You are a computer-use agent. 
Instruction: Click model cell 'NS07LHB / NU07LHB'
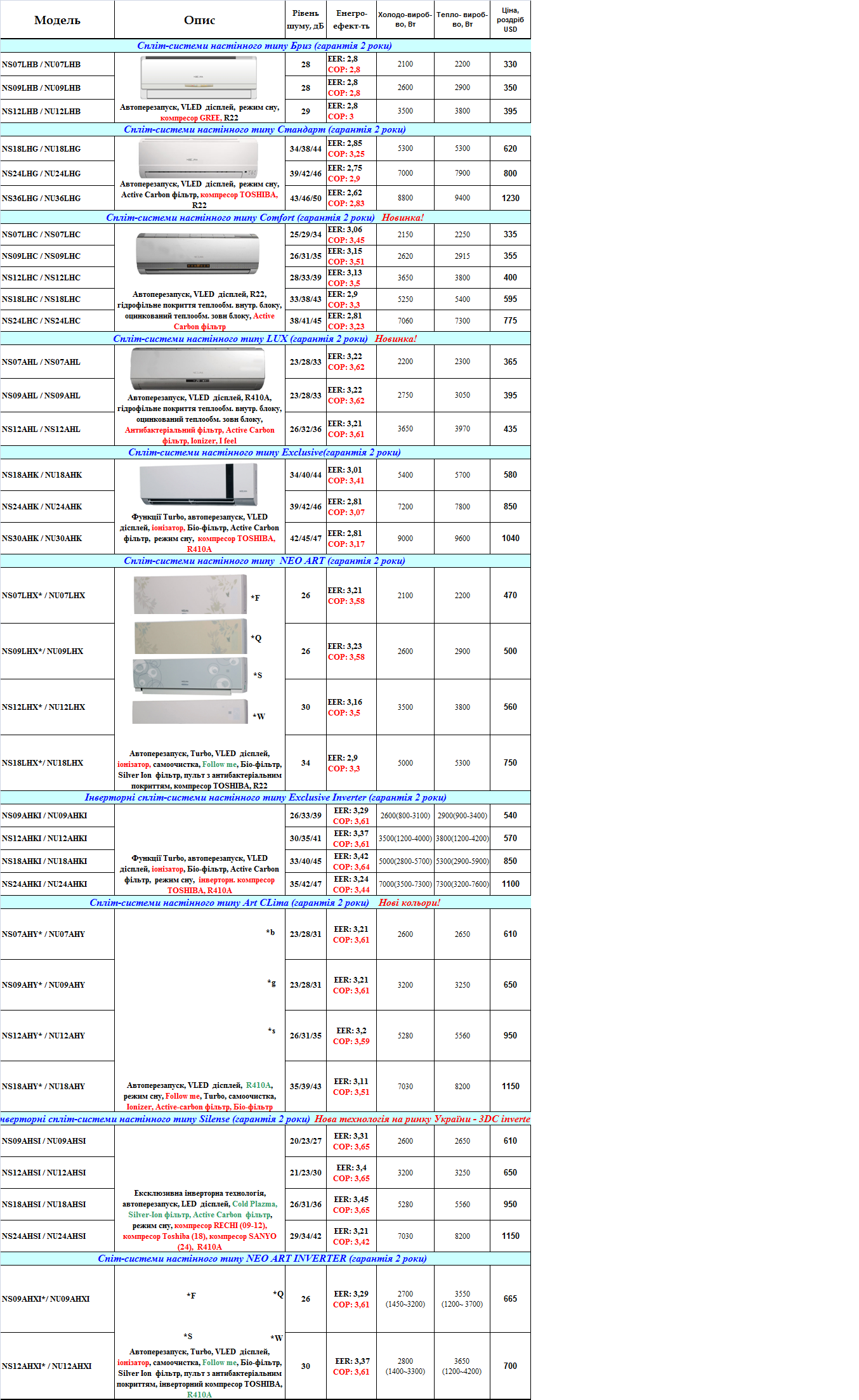click(x=57, y=64)
